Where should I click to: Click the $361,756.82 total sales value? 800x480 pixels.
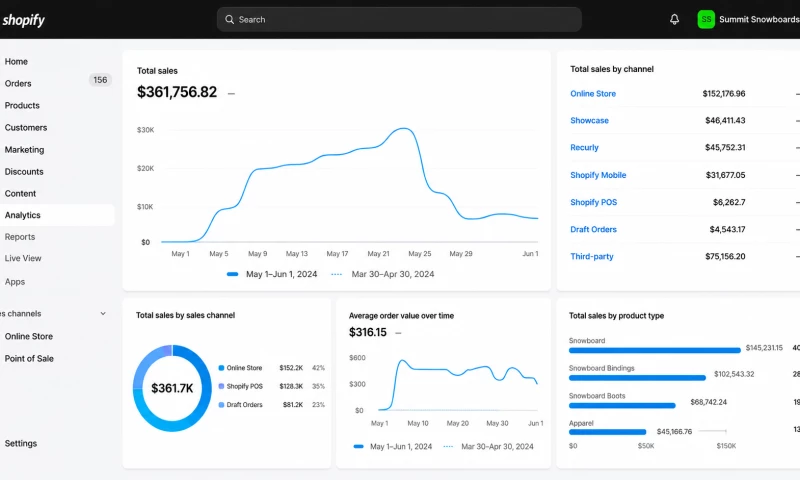coord(177,92)
